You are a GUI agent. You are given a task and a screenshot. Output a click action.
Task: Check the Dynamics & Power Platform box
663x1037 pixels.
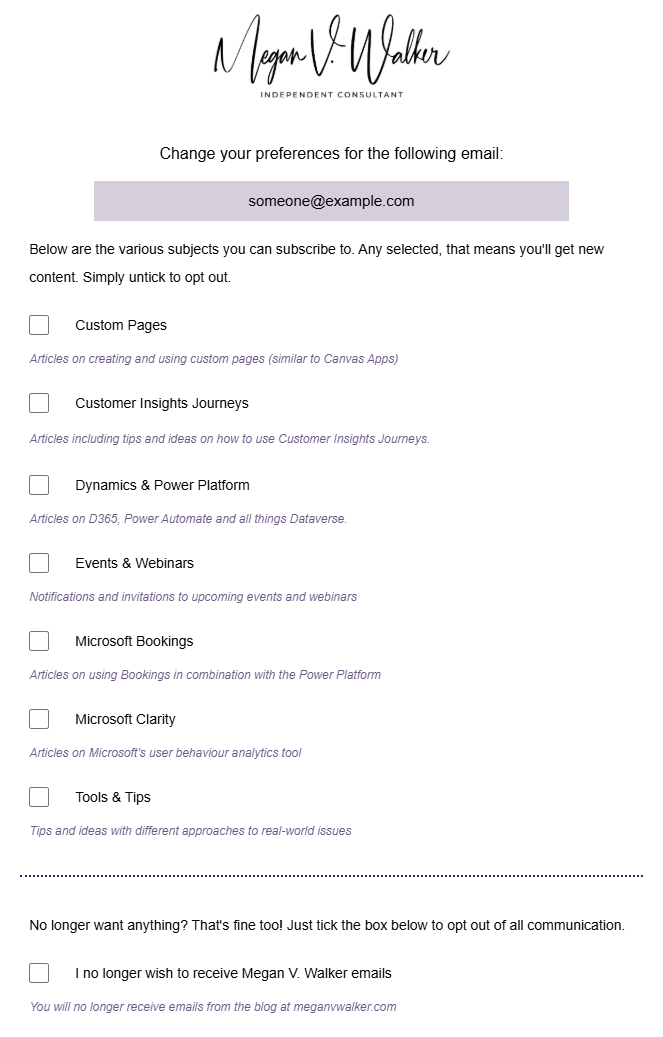(x=39, y=485)
